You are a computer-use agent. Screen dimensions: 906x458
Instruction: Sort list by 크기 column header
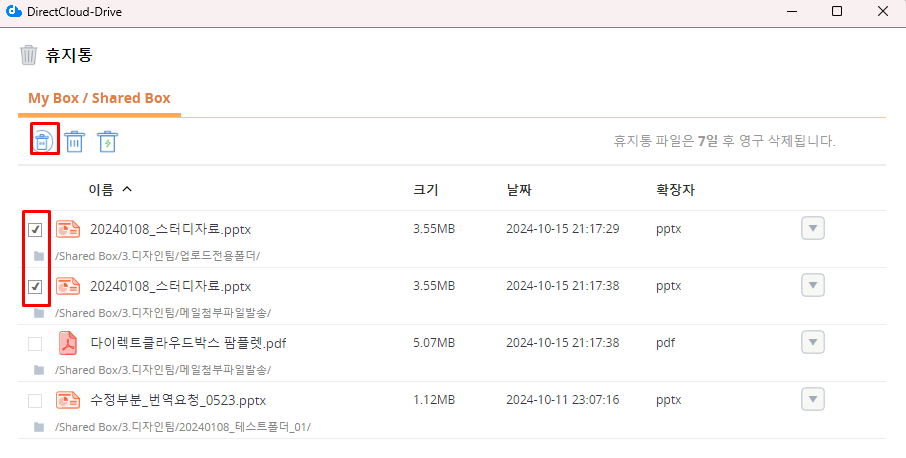pyautogui.click(x=425, y=190)
